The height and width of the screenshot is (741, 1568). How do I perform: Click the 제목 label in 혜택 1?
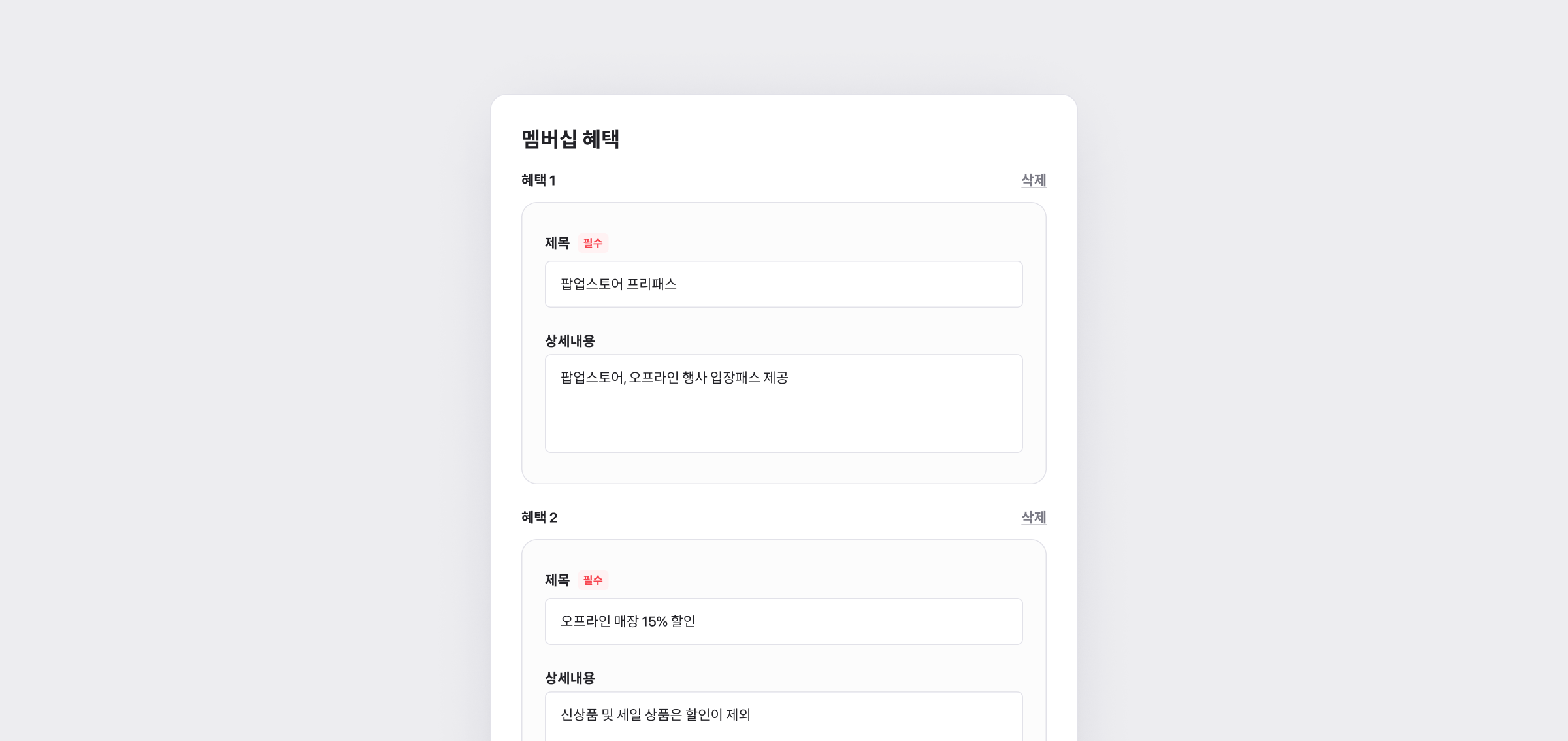pos(557,243)
